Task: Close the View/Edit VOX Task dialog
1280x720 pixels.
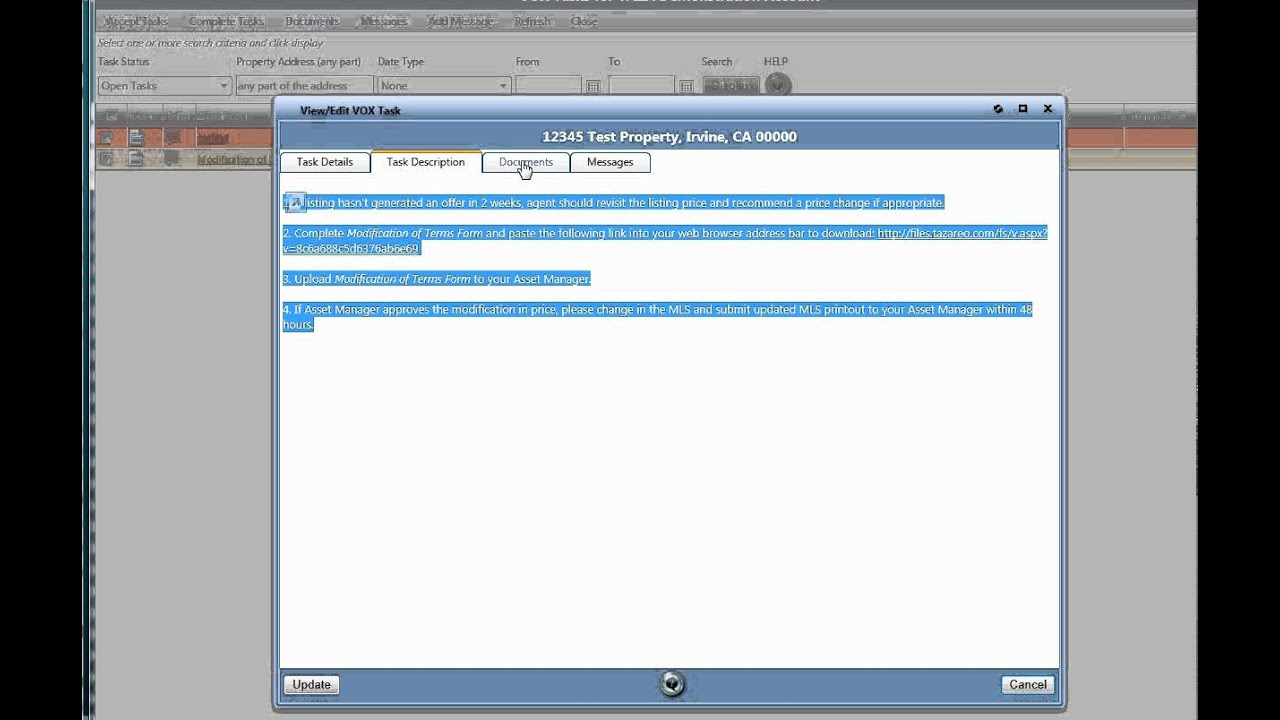Action: point(1048,109)
